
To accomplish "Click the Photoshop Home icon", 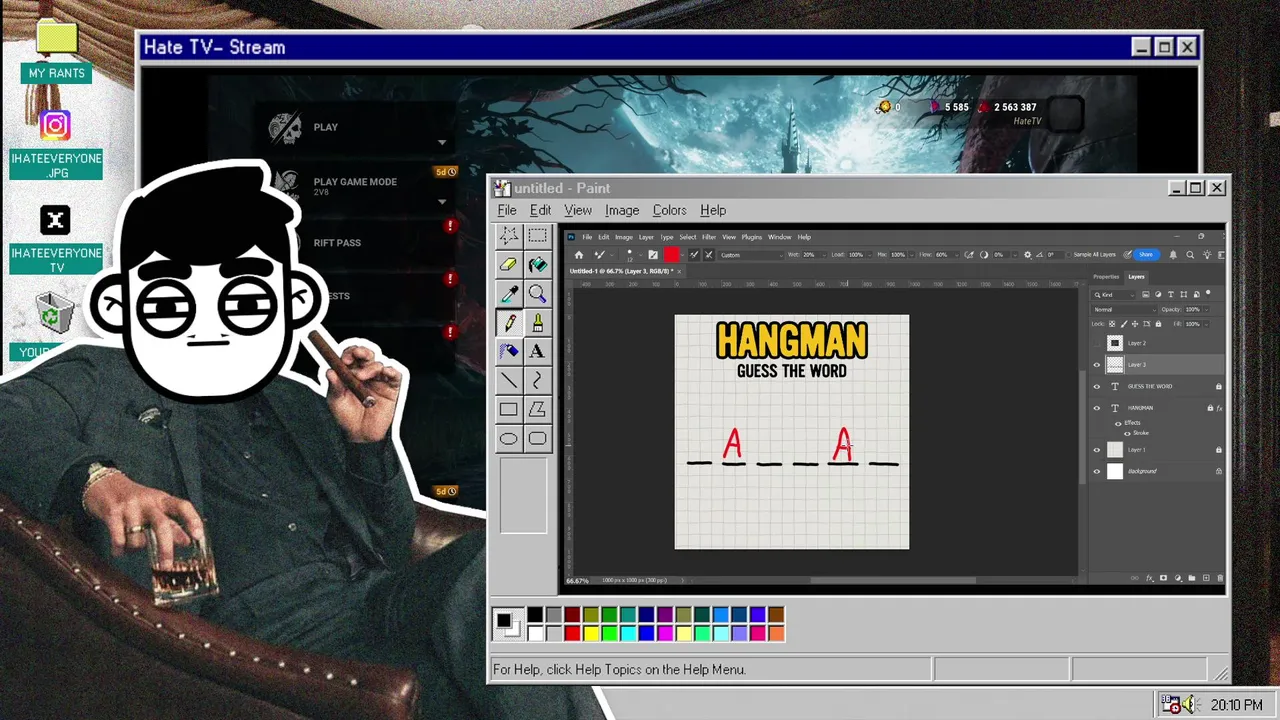I will click(x=579, y=255).
